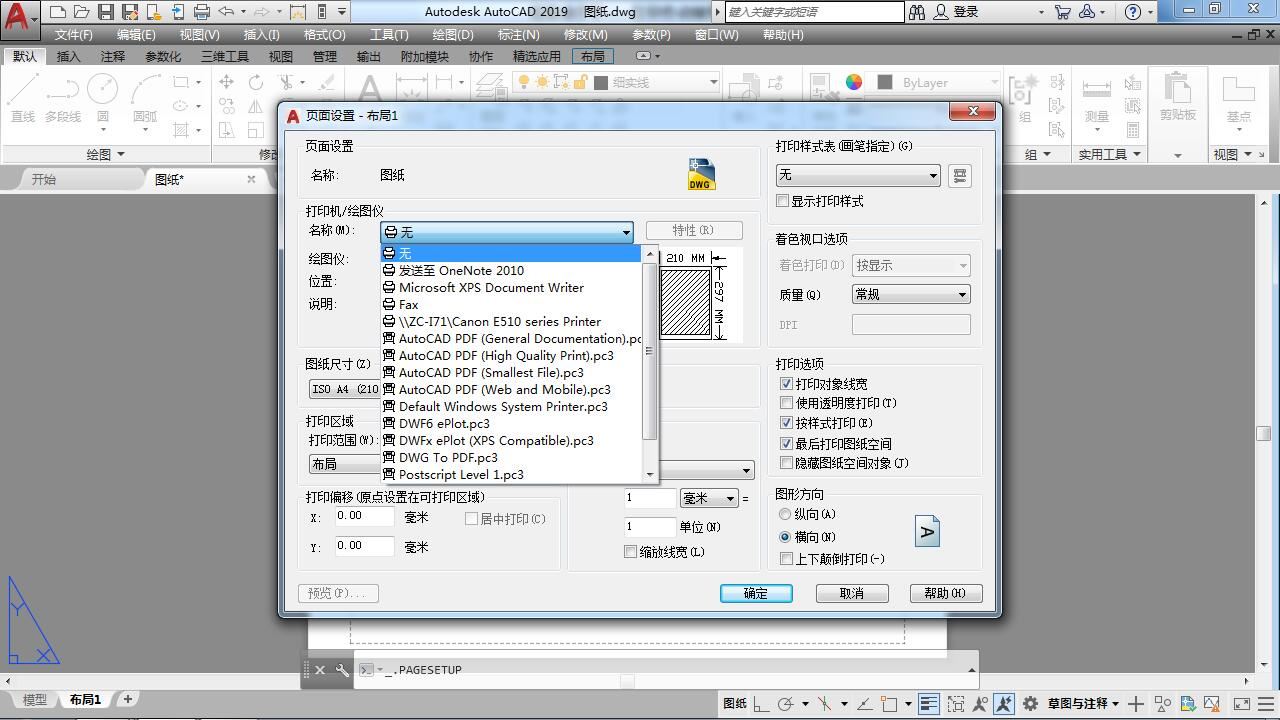1280x720 pixels.
Task: Open status bar customization hamburger icon
Action: [1265, 703]
